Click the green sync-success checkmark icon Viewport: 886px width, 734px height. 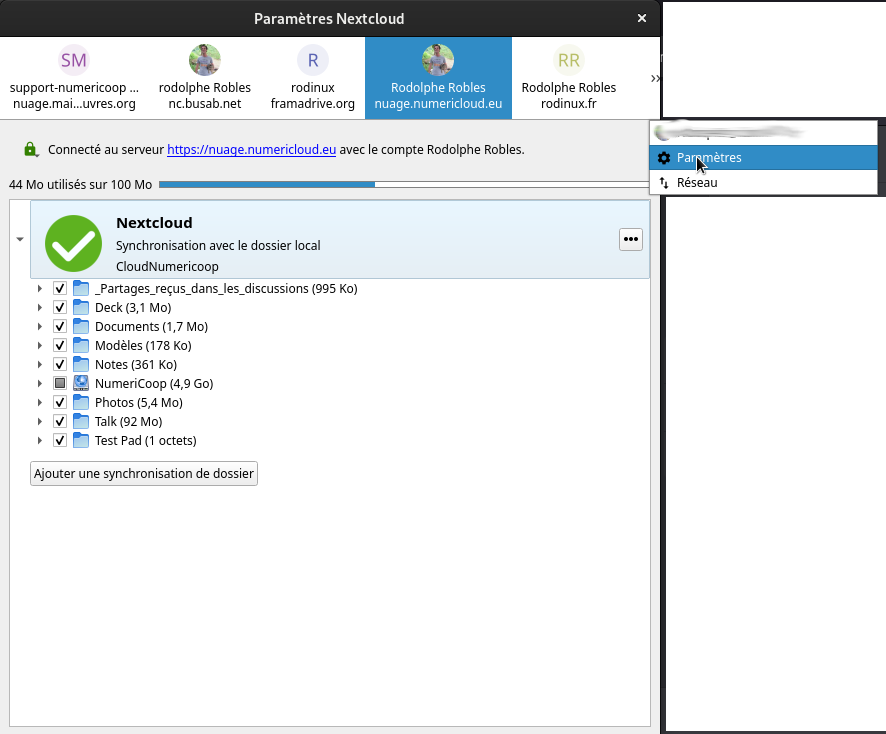pyautogui.click(x=73, y=244)
